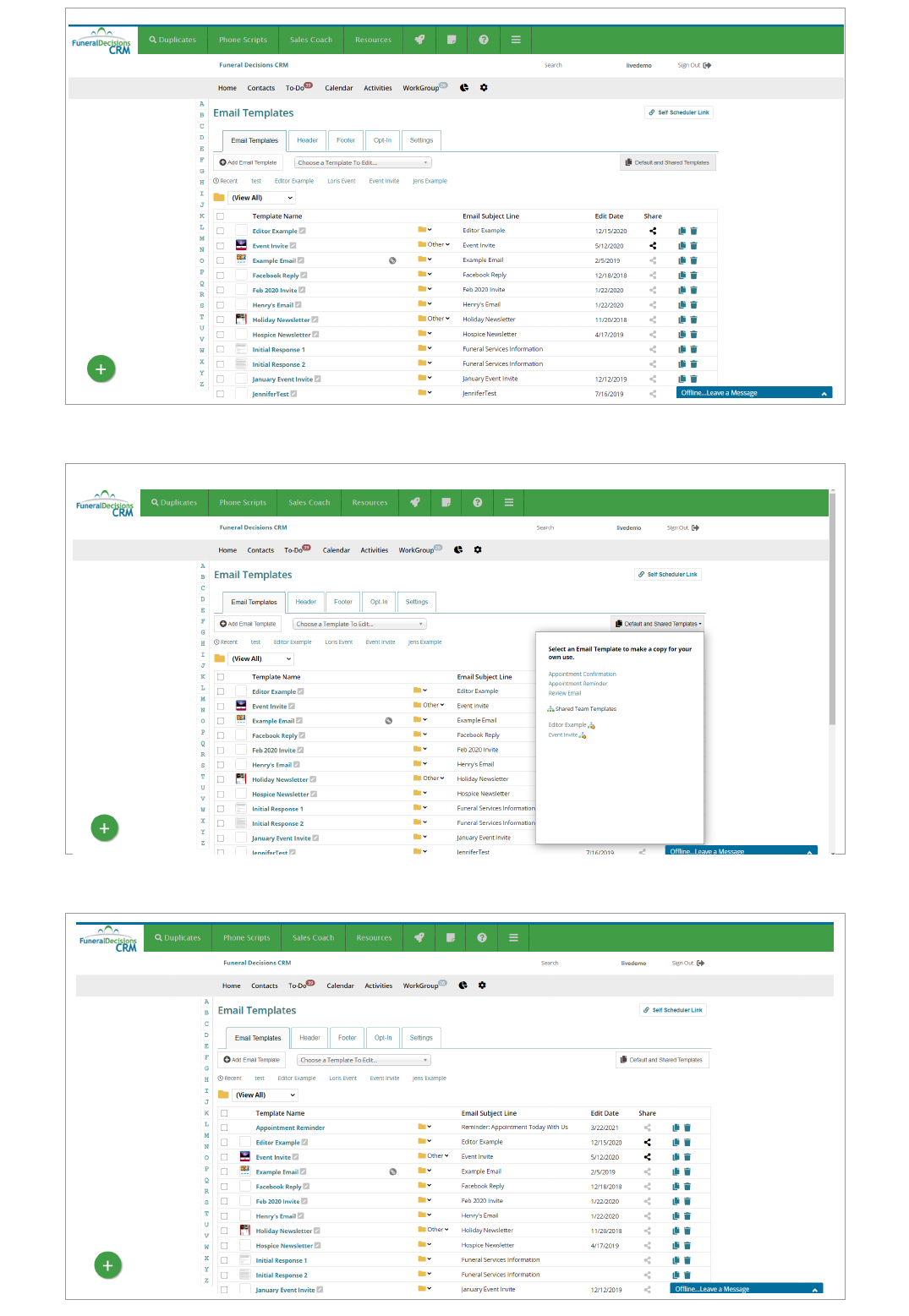Toggle the select-all checkbox in the bottom screenshot's table header
This screenshot has width=909, height=1316.
tap(224, 1113)
